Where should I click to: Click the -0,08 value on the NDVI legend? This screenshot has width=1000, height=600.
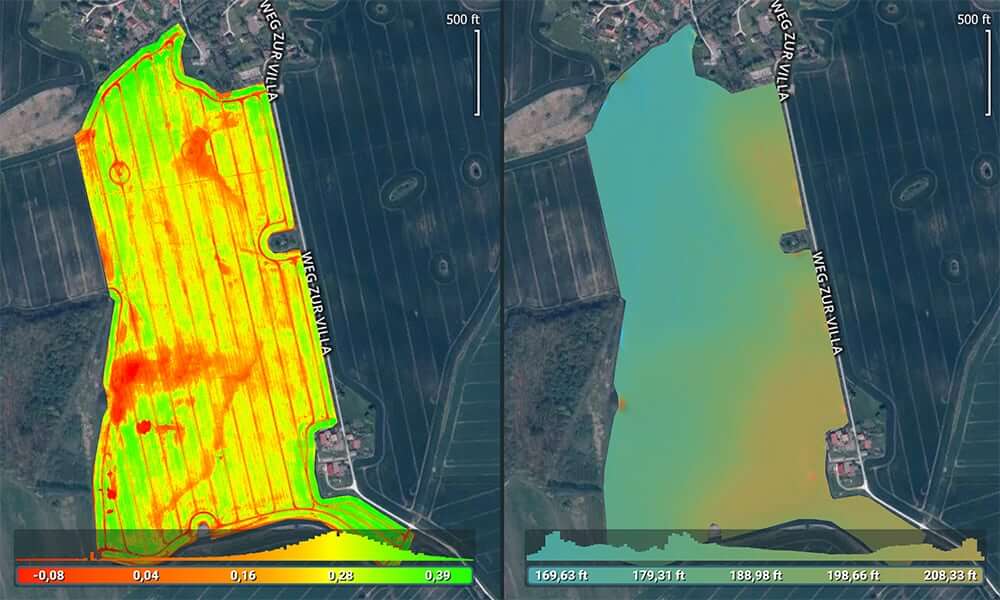coord(46,576)
